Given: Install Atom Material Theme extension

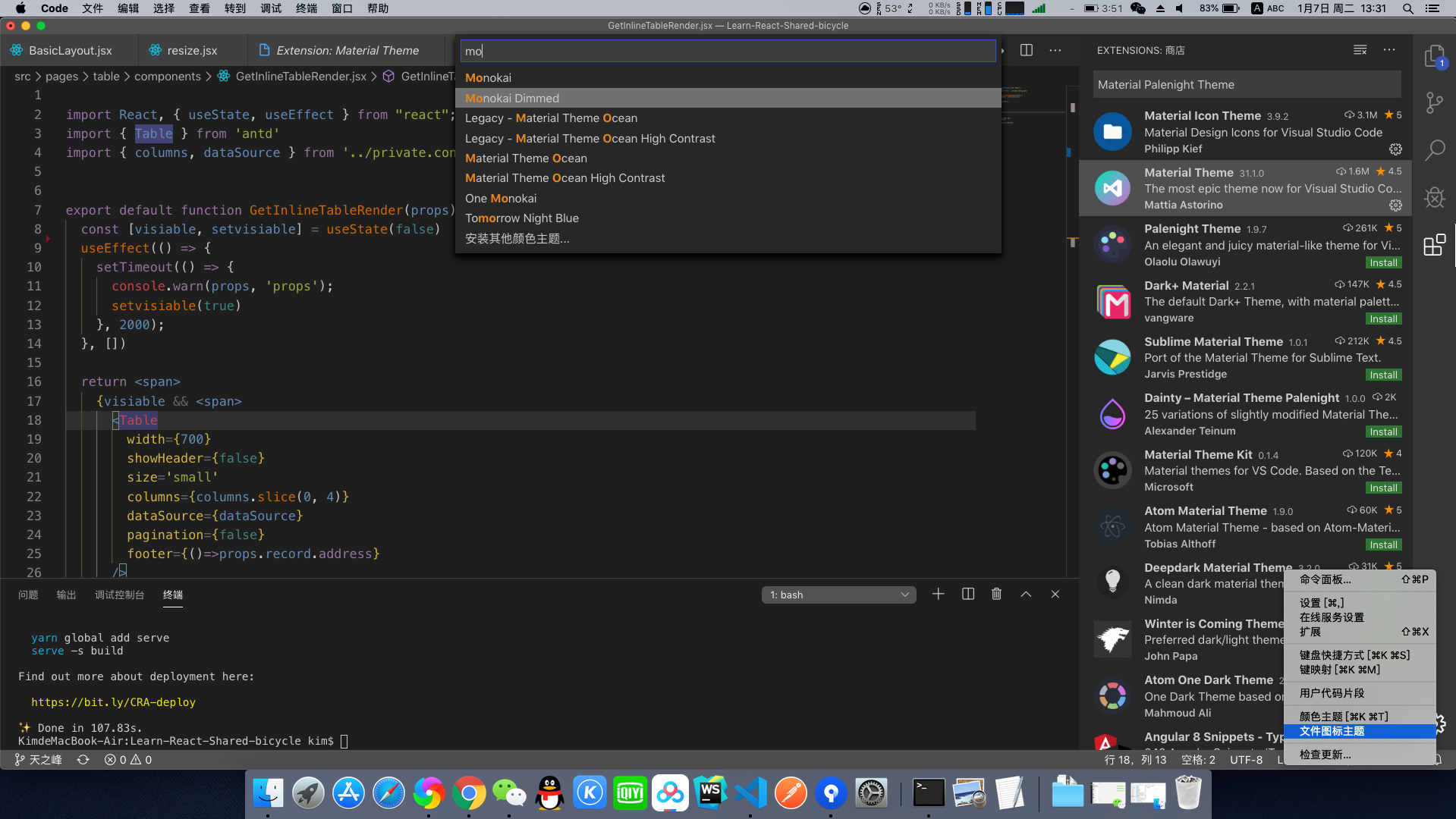Looking at the screenshot, I should click(1383, 544).
